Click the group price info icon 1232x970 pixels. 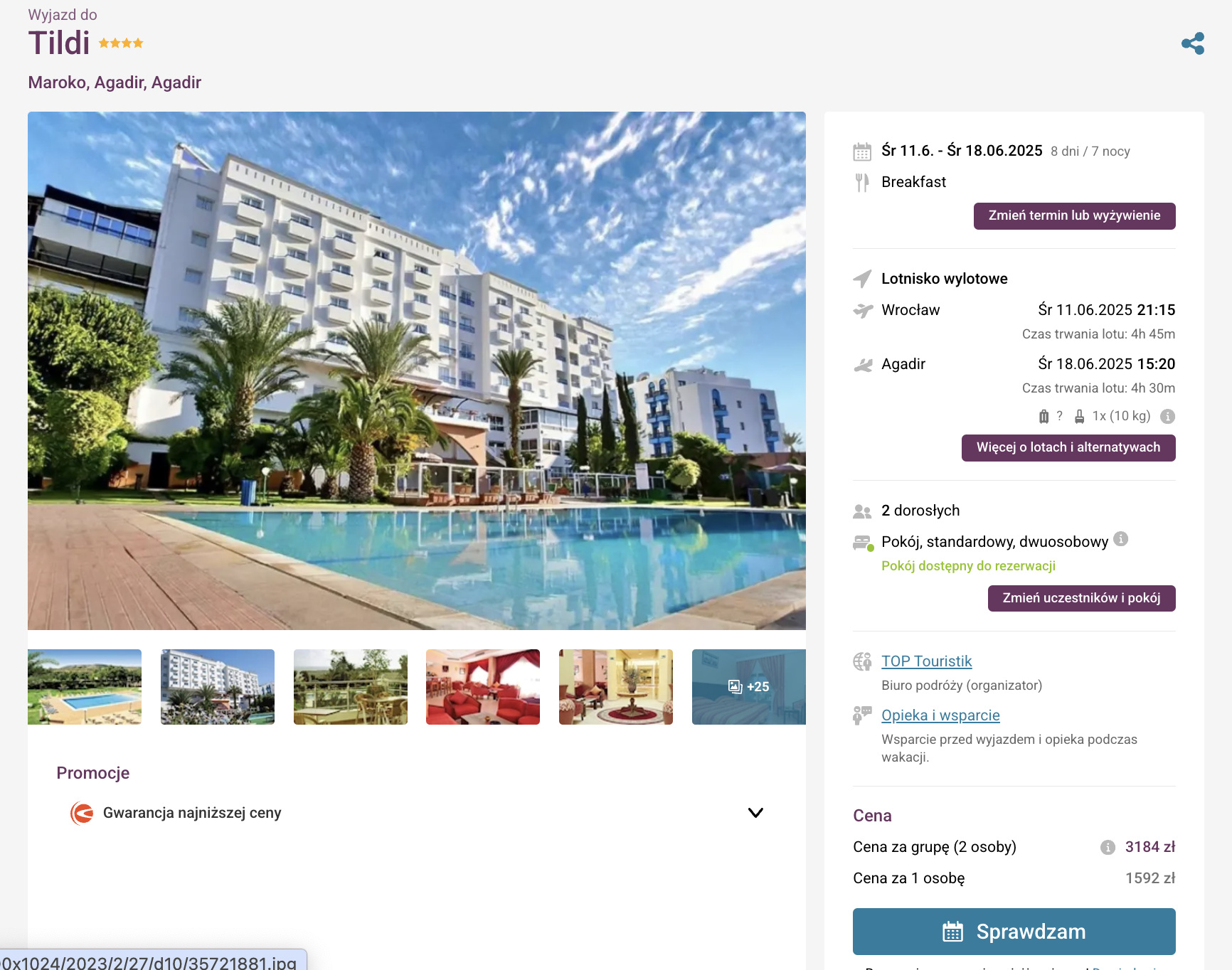tap(1108, 847)
